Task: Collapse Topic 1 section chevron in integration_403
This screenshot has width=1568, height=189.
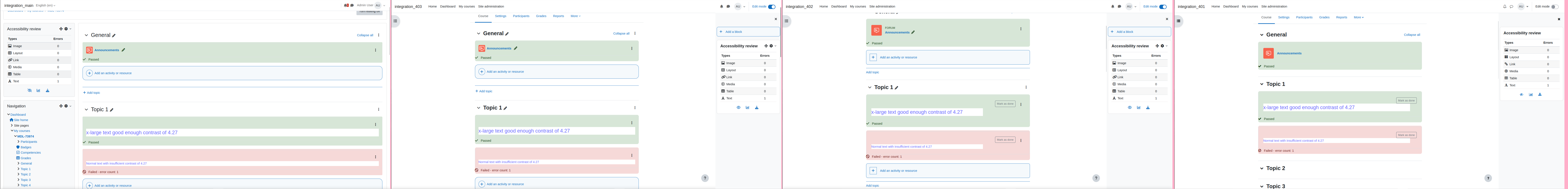Action: coord(479,108)
